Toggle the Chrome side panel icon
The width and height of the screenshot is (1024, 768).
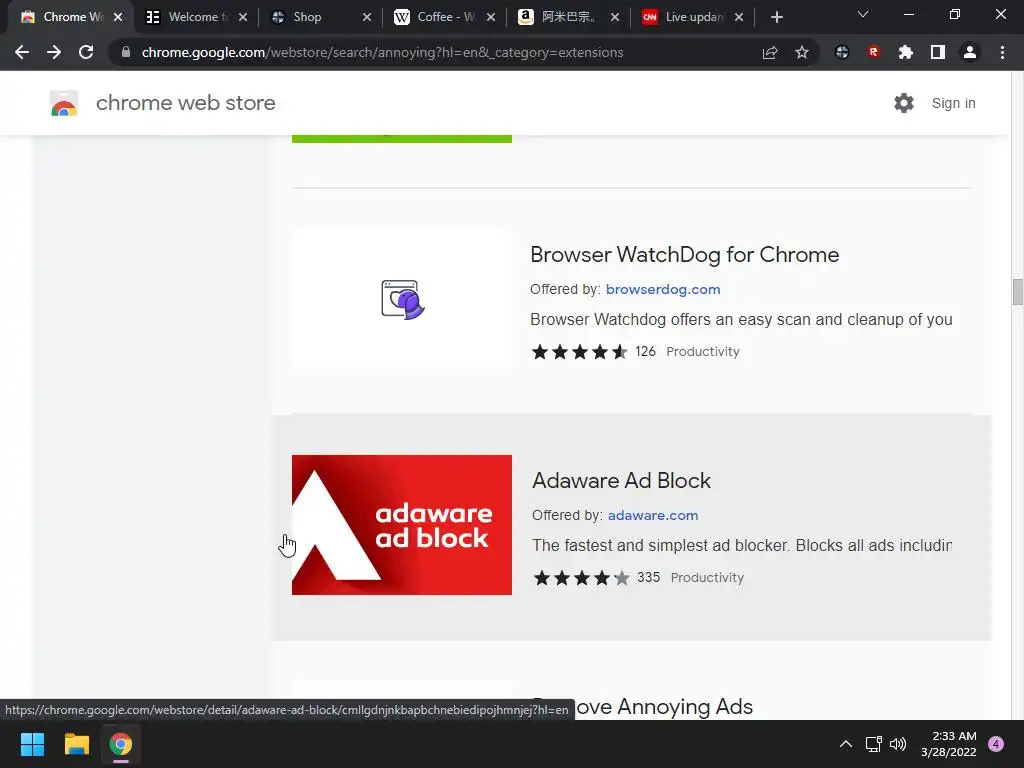938,52
